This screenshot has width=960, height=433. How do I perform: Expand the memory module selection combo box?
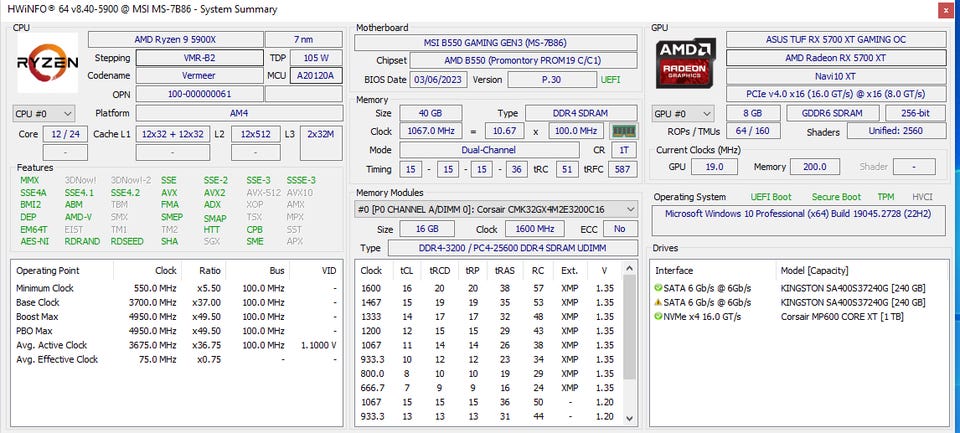[x=496, y=209]
